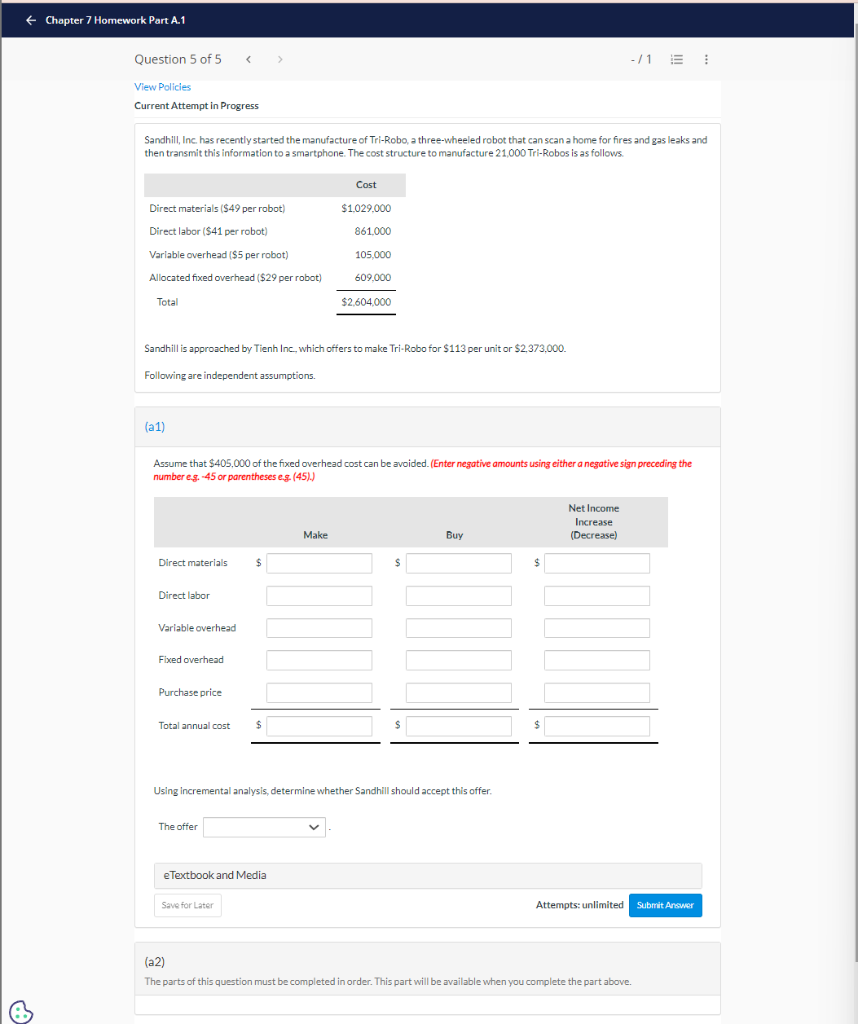Click the - / 1 score indicator

(641, 59)
